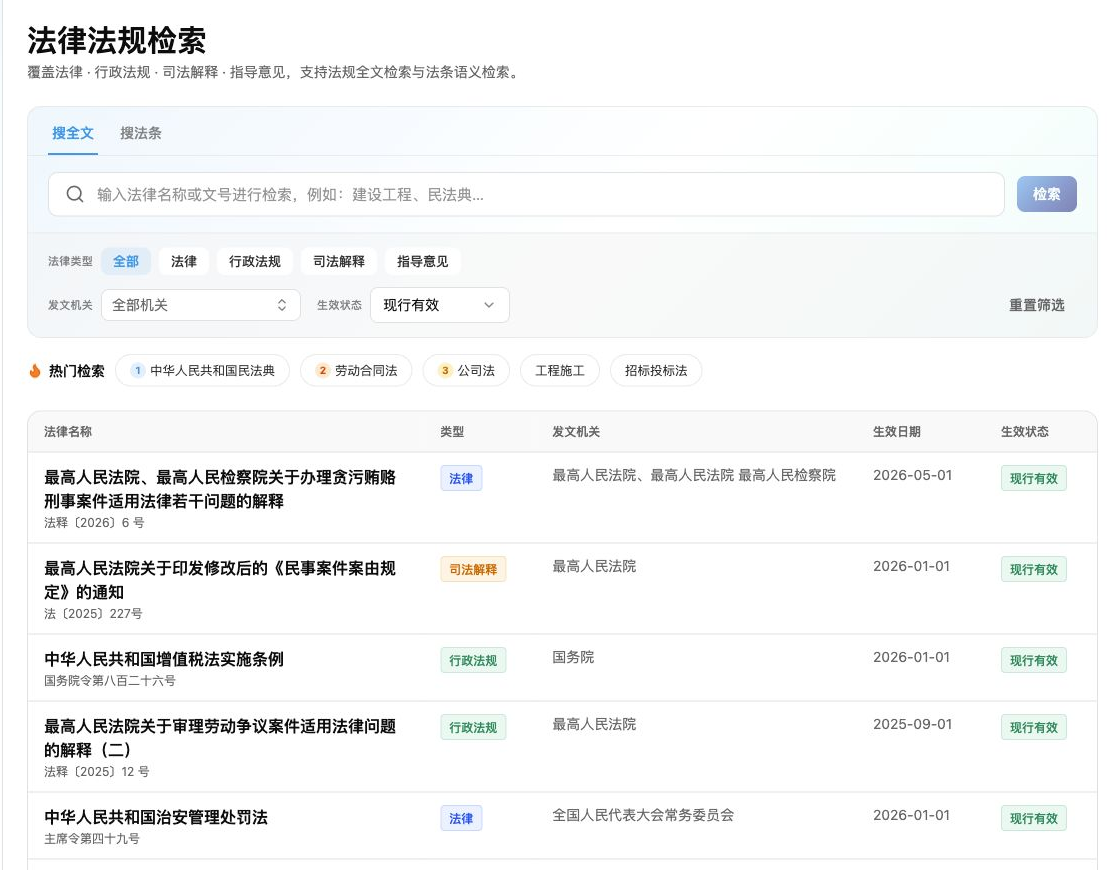Click 司法解释 tag on 民事案件案由 row

coord(473,569)
